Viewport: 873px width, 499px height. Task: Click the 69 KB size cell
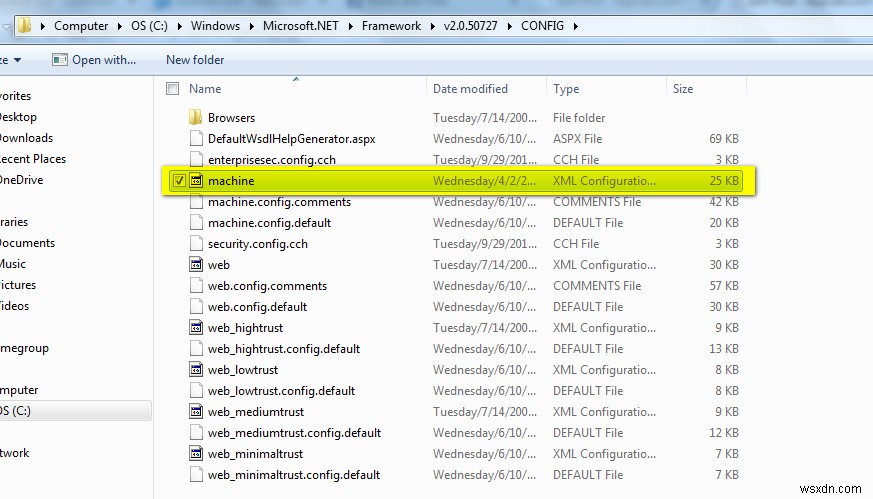[724, 139]
